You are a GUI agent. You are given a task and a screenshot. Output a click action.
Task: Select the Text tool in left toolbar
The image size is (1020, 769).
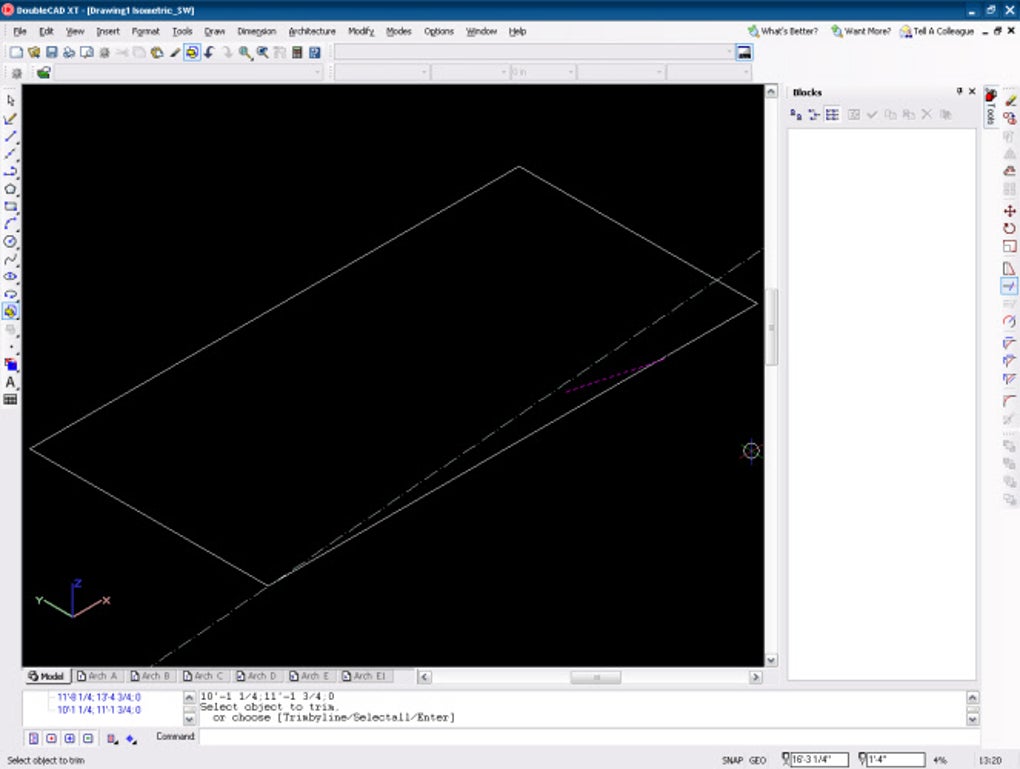tap(10, 382)
